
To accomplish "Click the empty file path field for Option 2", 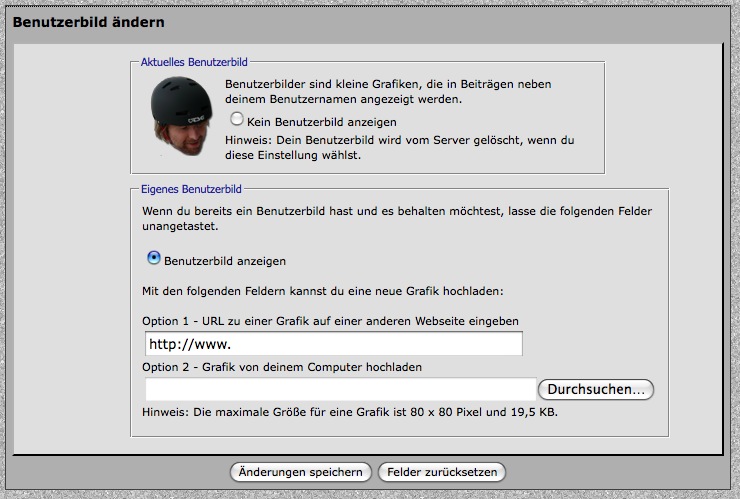I will pos(341,389).
